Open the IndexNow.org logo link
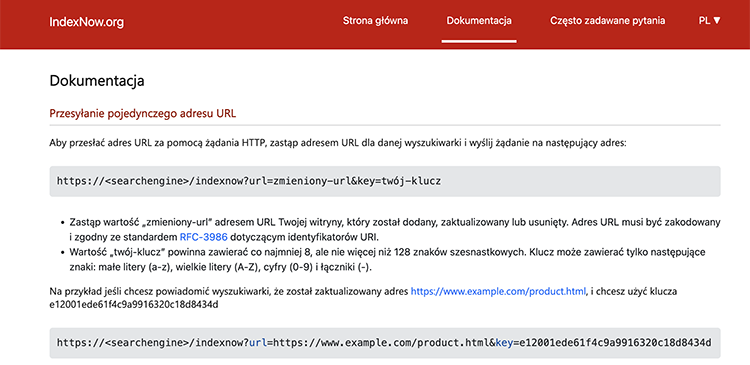 (87, 22)
